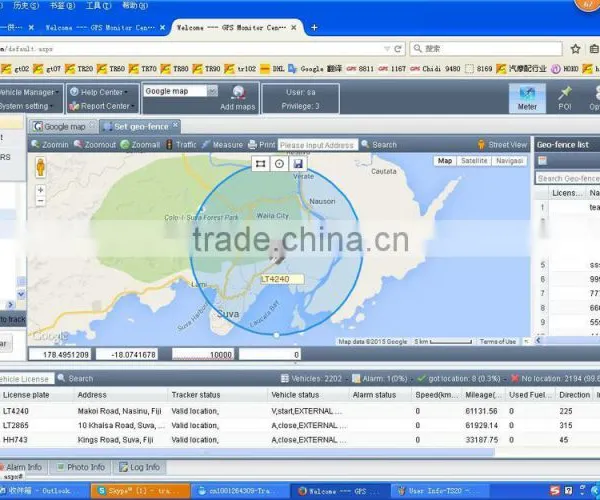
Task: Zoom out with the map minus button
Action: (x=41, y=201)
